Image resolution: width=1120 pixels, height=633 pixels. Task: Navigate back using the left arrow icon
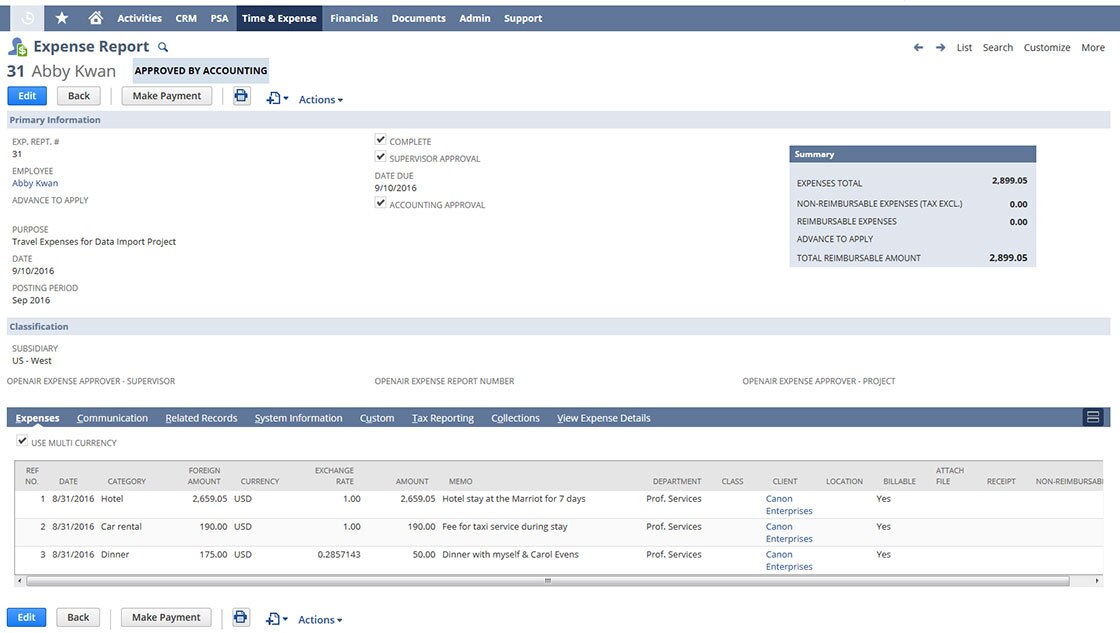click(x=917, y=47)
